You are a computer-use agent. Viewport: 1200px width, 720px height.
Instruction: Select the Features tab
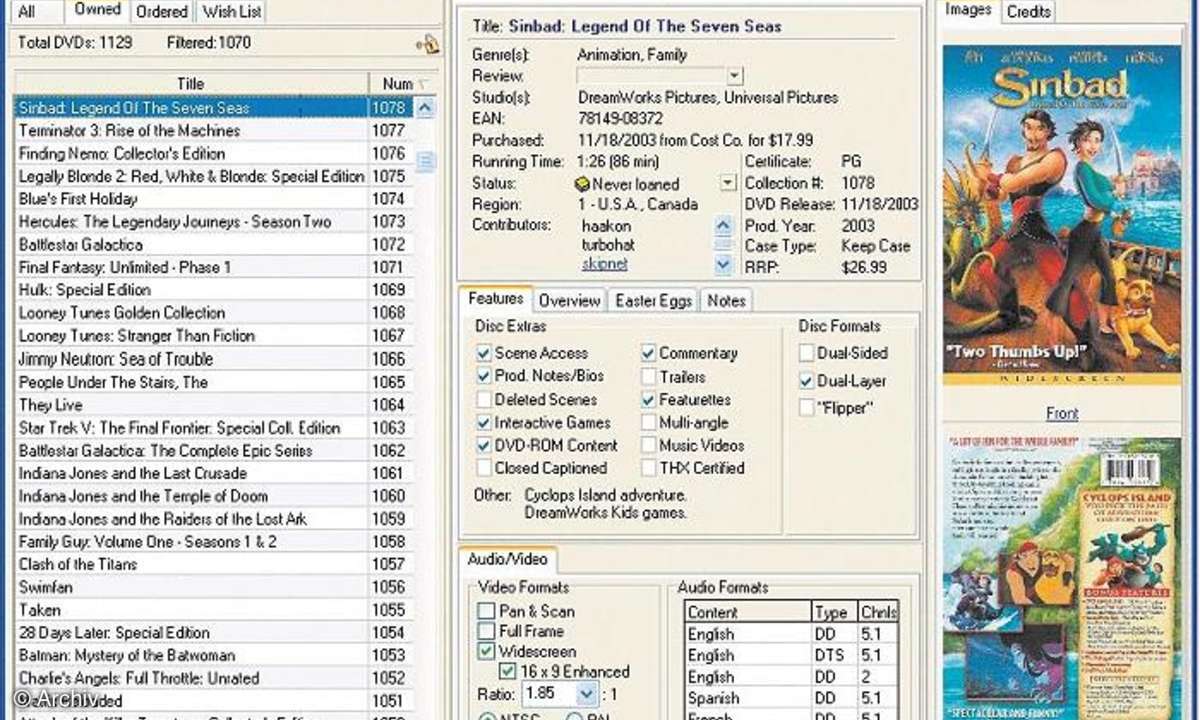tap(496, 299)
